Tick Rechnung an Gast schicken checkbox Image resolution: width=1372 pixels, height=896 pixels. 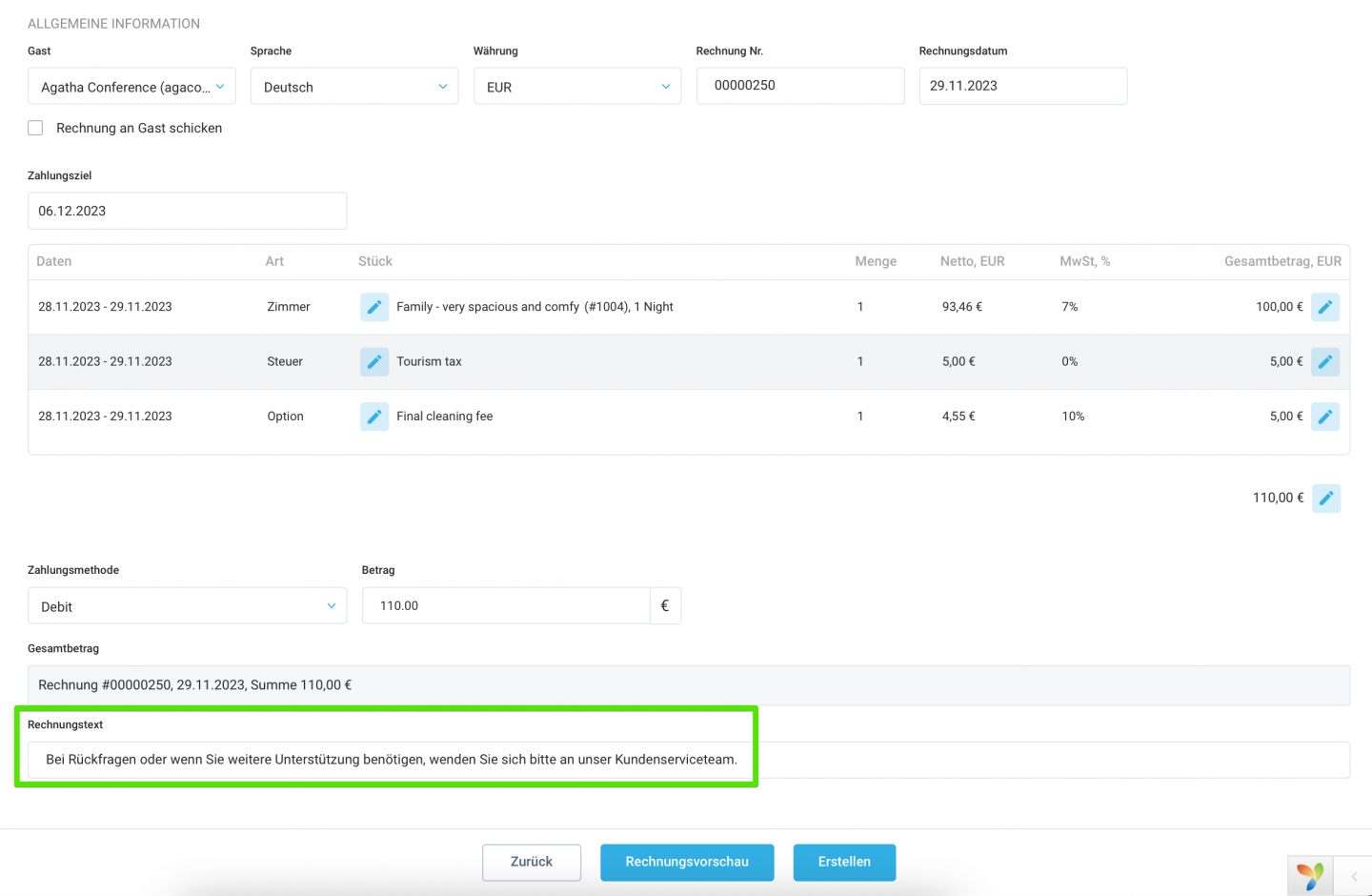point(35,128)
